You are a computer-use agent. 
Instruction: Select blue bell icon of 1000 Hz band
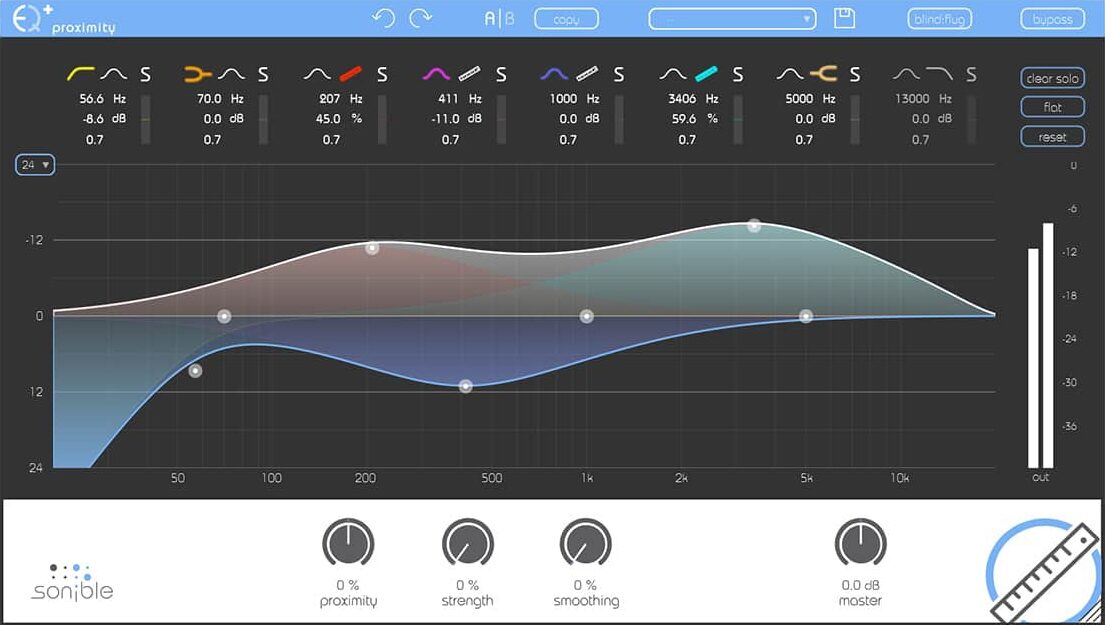(x=554, y=73)
